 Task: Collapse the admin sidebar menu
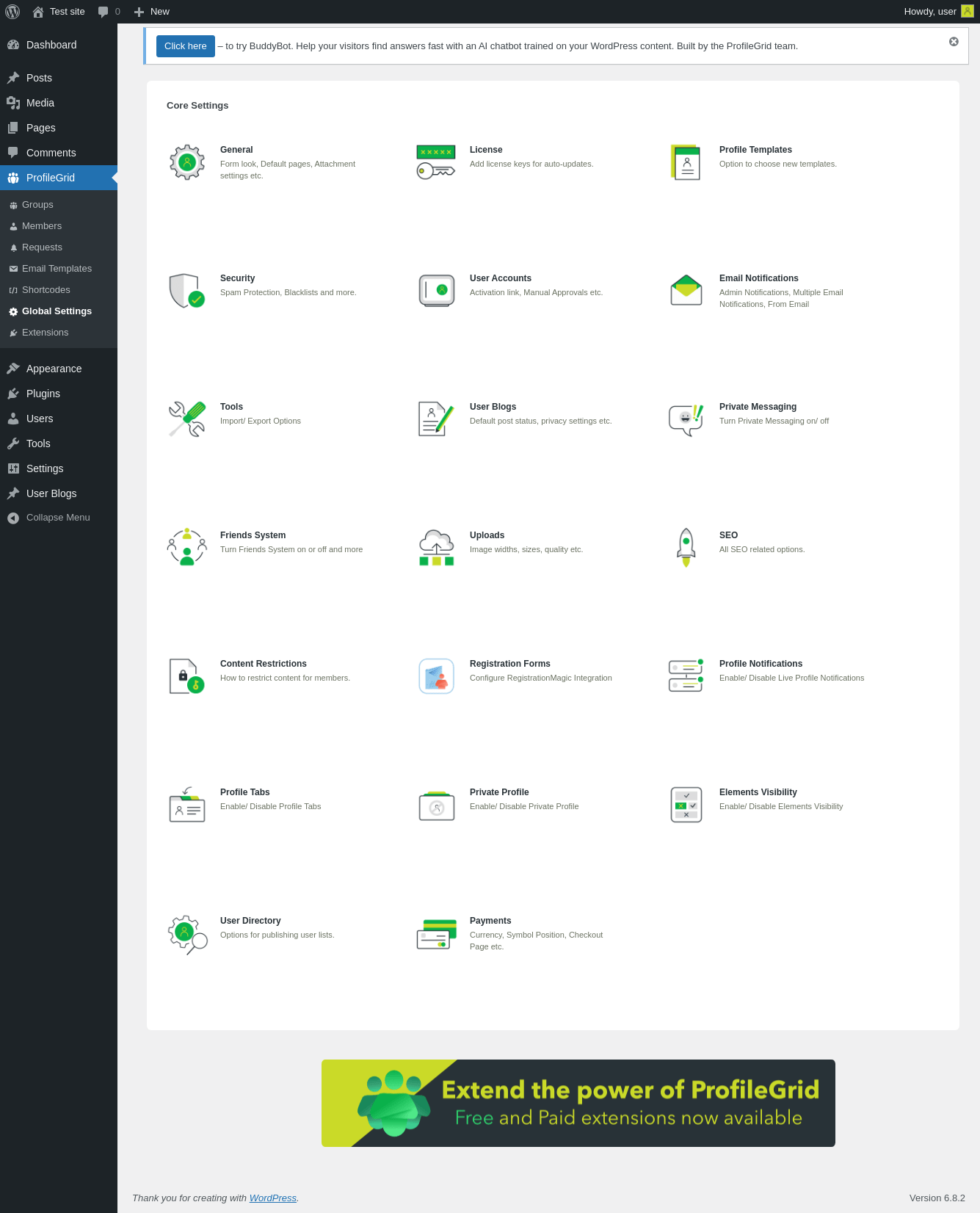pyautogui.click(x=59, y=518)
